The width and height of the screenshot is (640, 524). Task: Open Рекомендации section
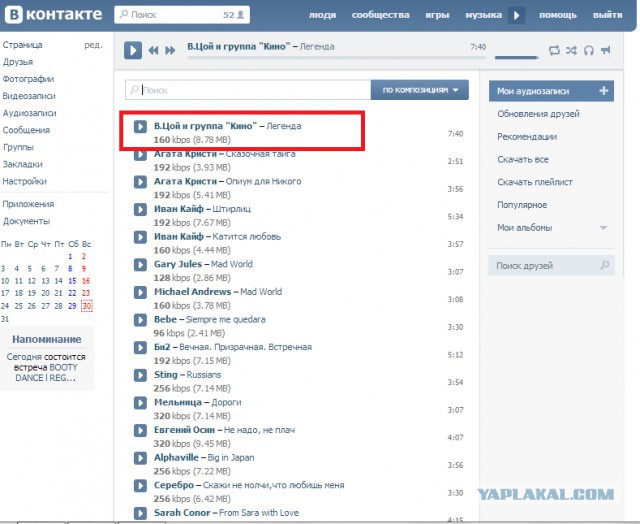click(527, 137)
